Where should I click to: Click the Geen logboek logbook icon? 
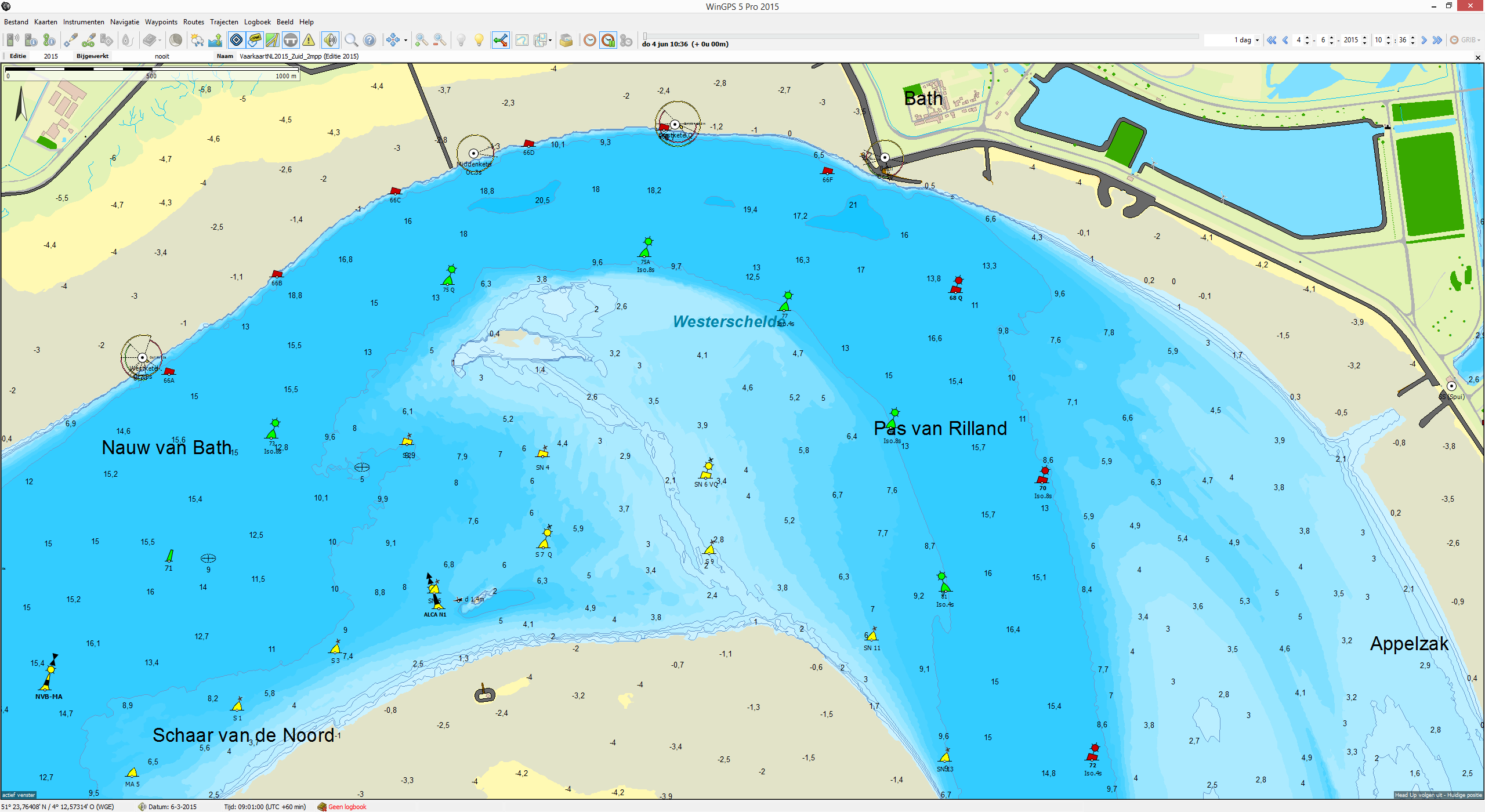[322, 807]
